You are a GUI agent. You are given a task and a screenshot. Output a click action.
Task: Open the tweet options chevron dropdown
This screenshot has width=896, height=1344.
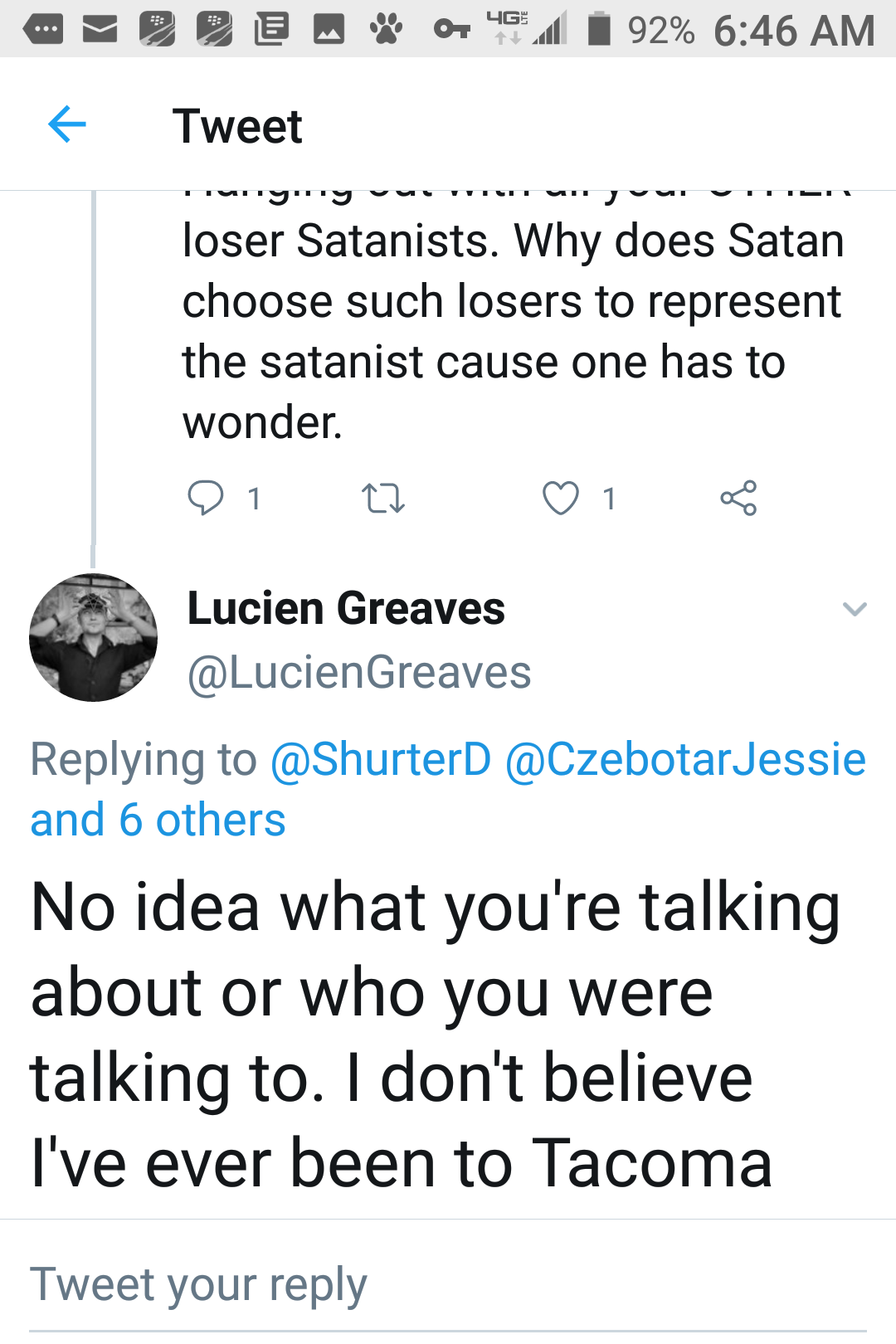click(x=855, y=609)
